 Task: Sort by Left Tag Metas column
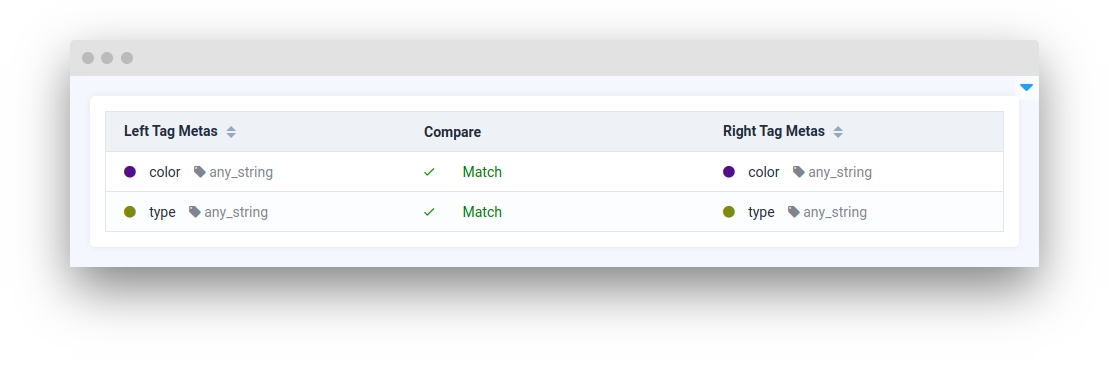pyautogui.click(x=231, y=132)
